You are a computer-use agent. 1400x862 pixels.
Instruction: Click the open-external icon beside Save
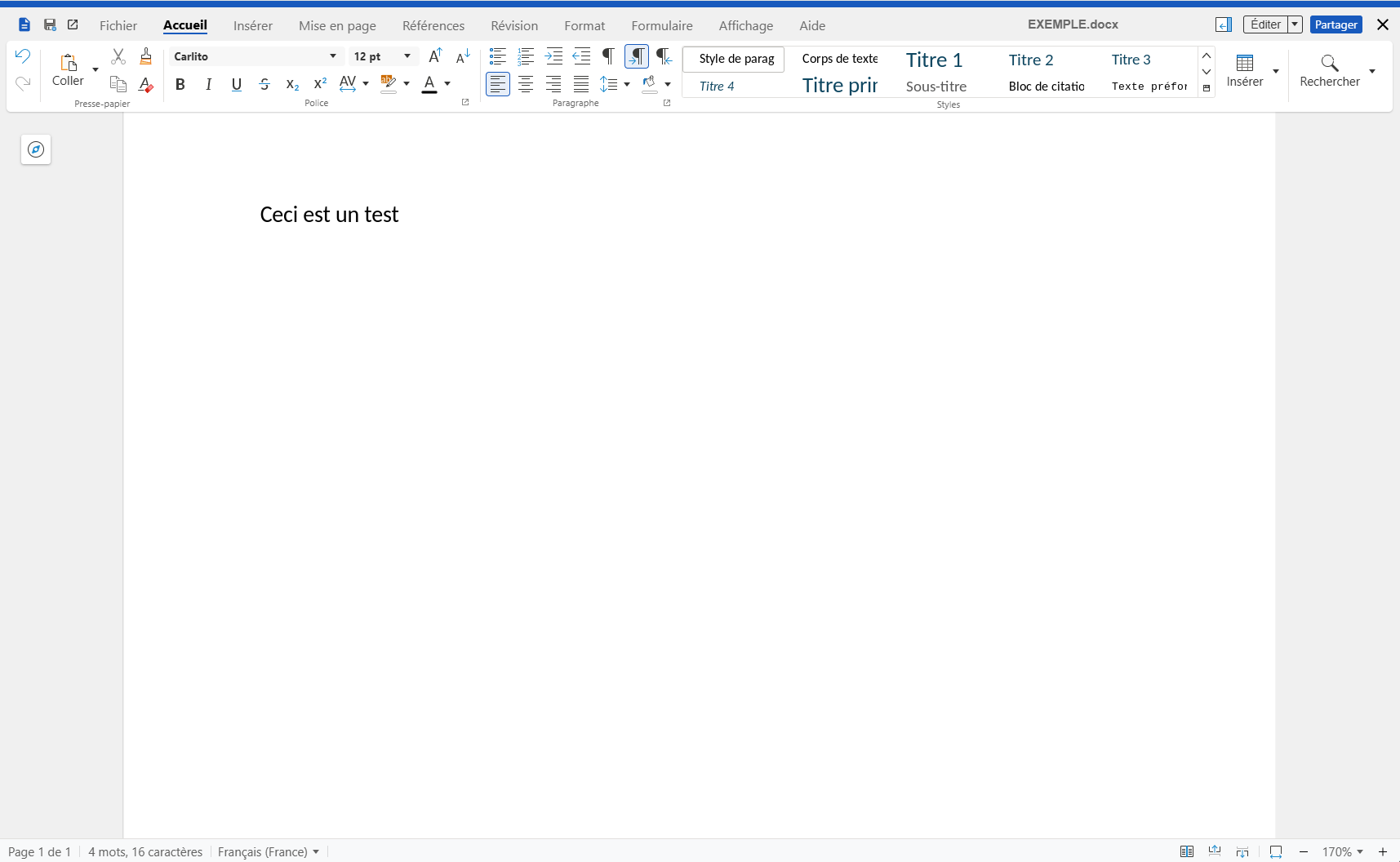[x=73, y=24]
